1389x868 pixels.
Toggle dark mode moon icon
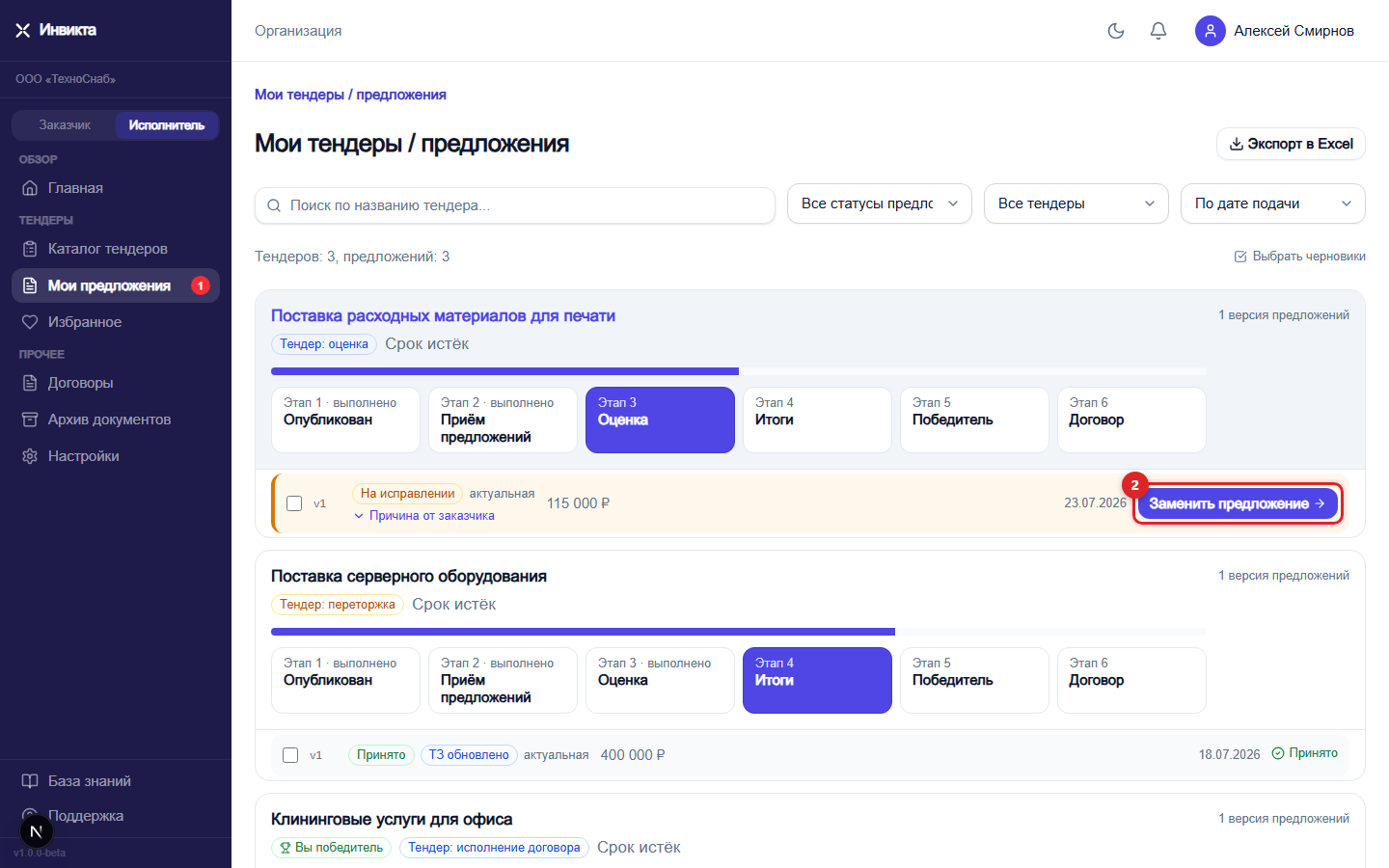point(1116,31)
